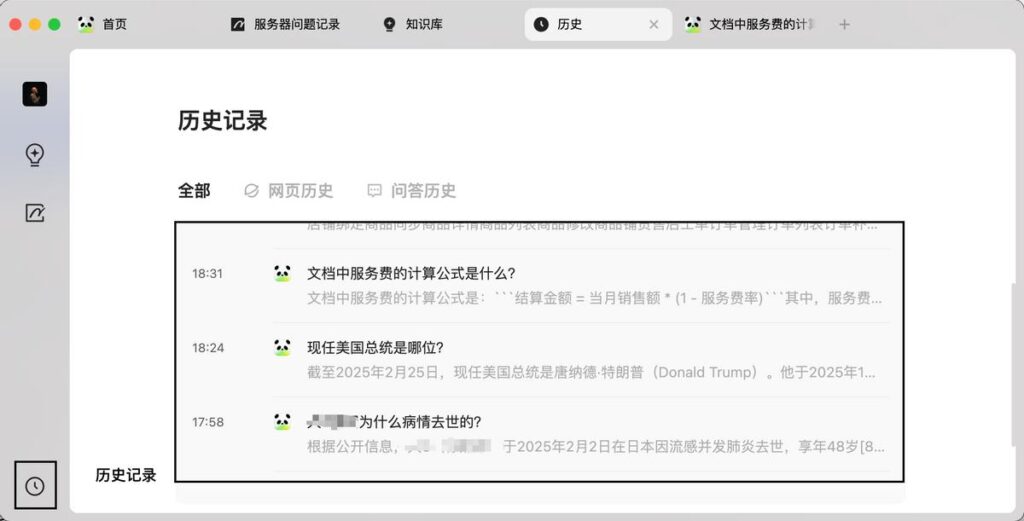Add a new tab with plus button
The width and height of the screenshot is (1024, 521).
[844, 25]
